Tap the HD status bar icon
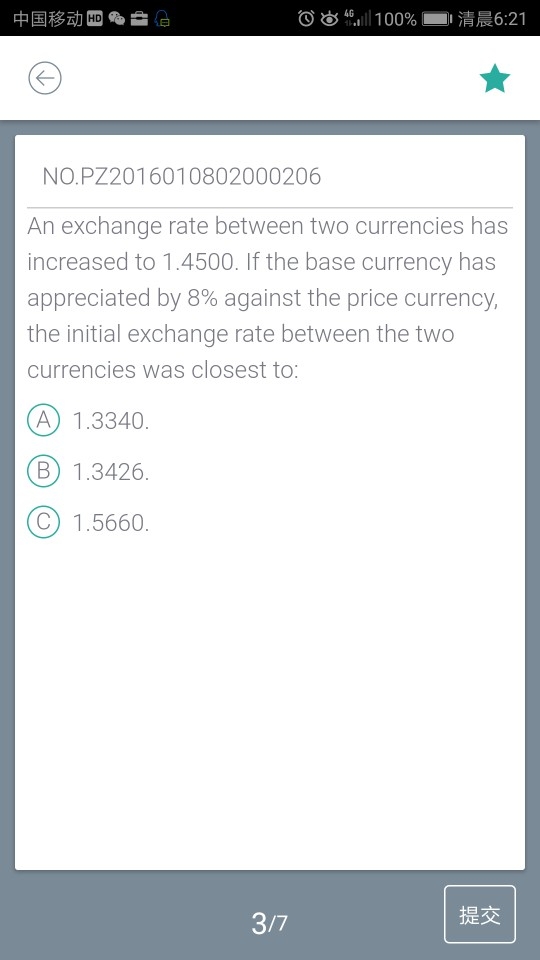Viewport: 540px width, 960px height. 96,19
